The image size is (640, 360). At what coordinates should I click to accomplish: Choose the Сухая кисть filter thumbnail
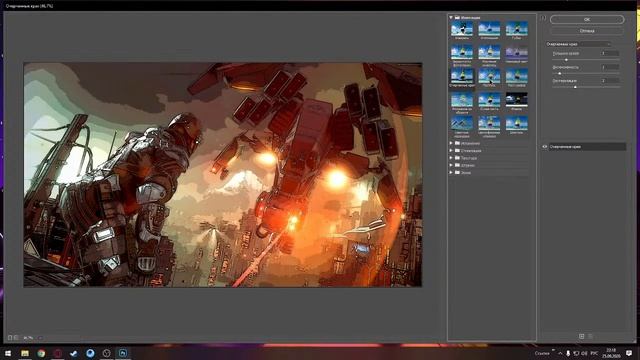click(x=489, y=100)
